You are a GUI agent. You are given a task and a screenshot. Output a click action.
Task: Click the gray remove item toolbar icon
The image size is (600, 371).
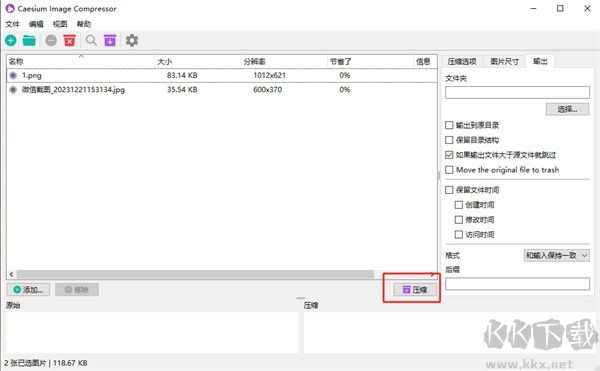pos(51,40)
